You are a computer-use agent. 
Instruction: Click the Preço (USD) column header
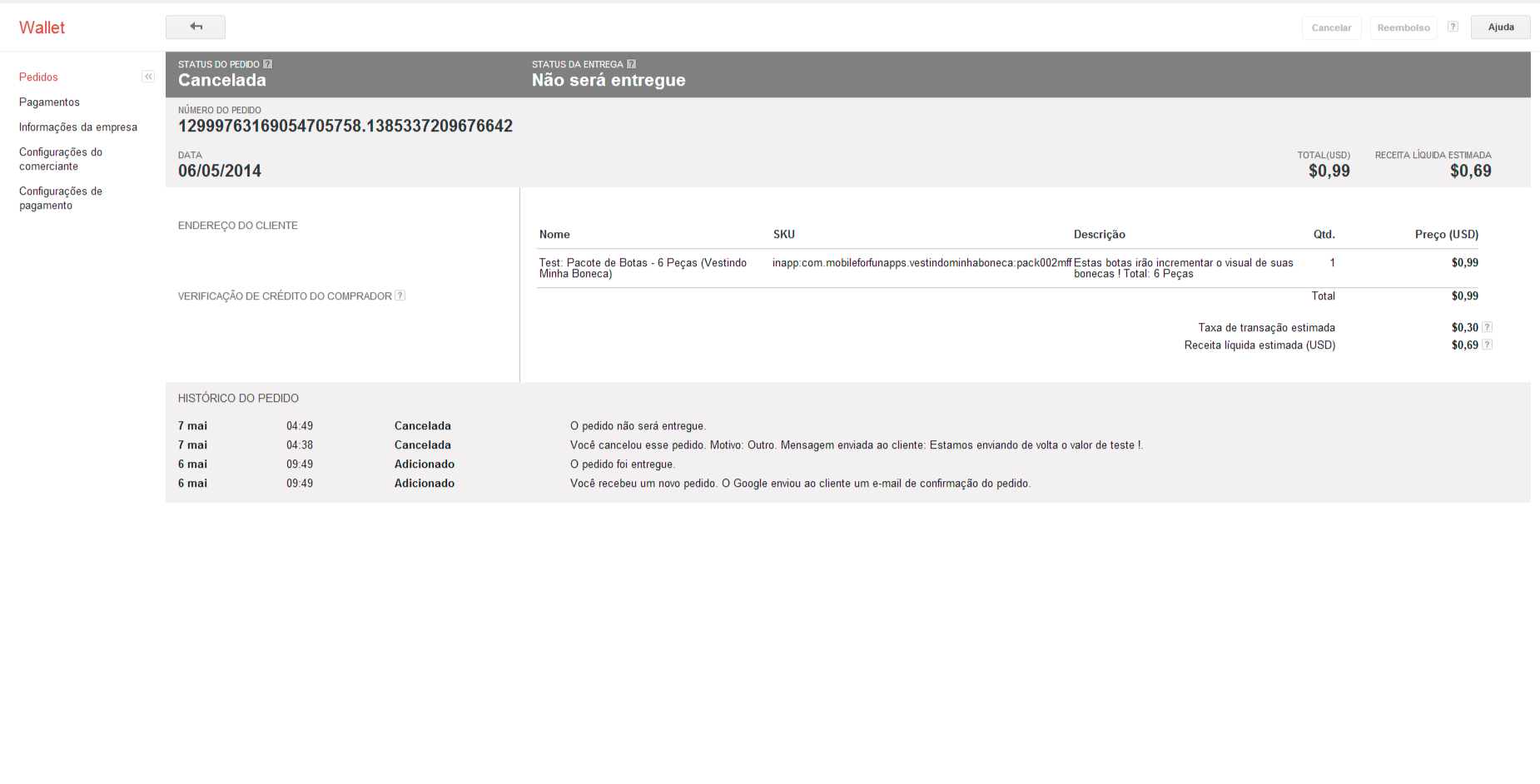(x=1447, y=234)
